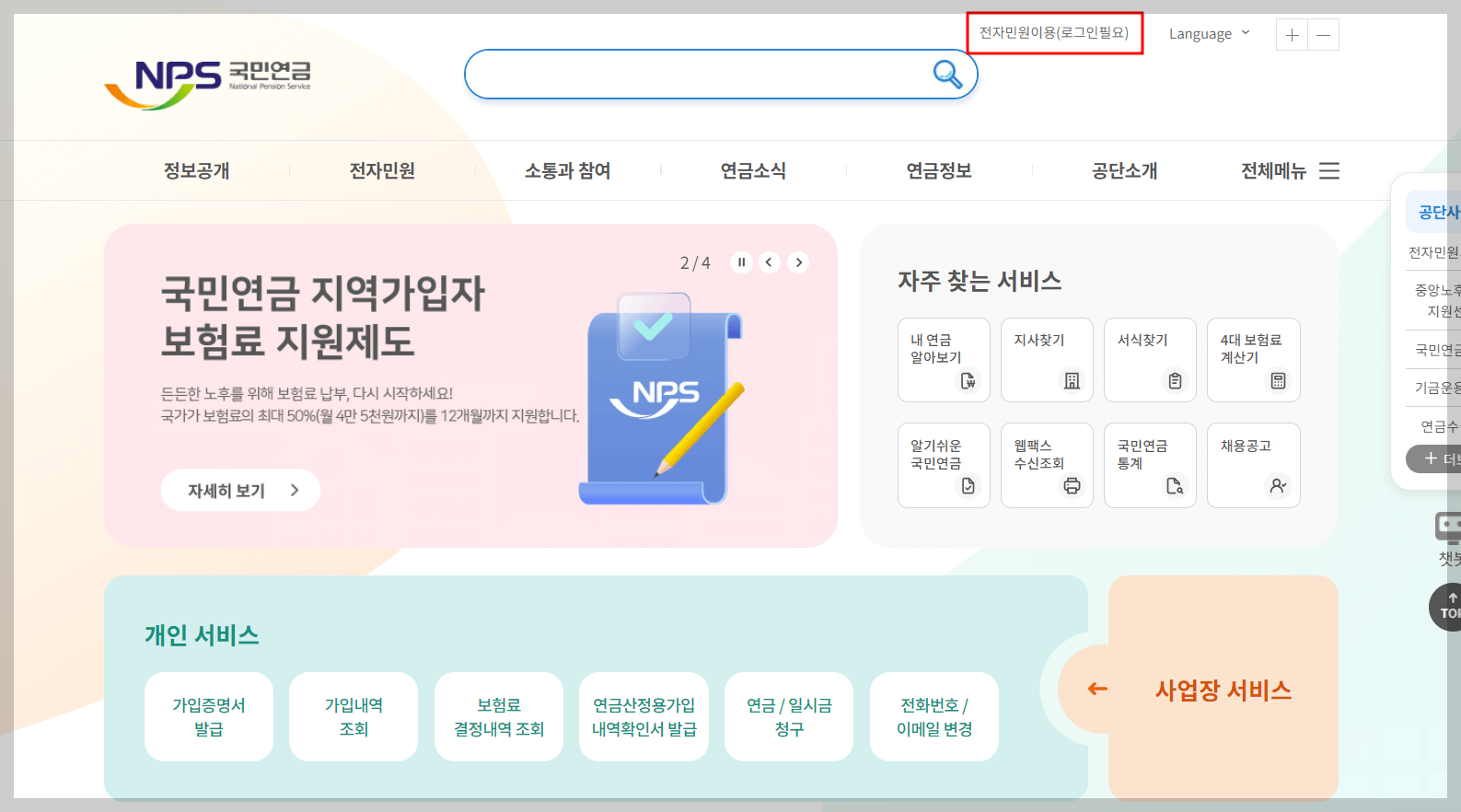Open 서식찾기 clipboard icon tile
Image resolution: width=1461 pixels, height=812 pixels.
pos(1150,360)
